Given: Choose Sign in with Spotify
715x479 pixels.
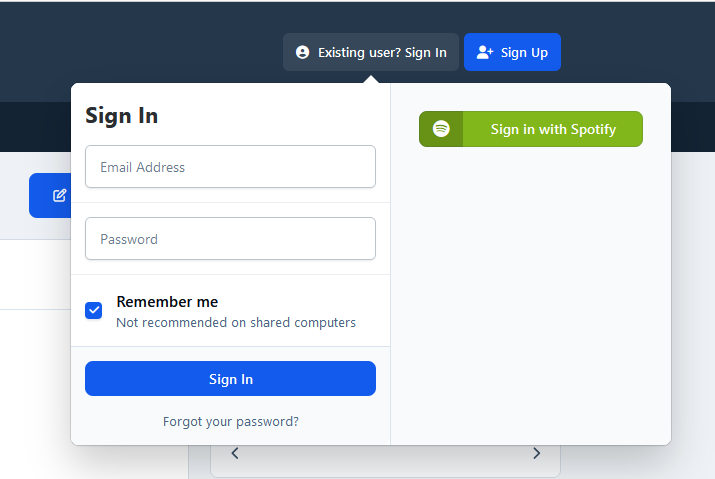Looking at the screenshot, I should pyautogui.click(x=552, y=129).
